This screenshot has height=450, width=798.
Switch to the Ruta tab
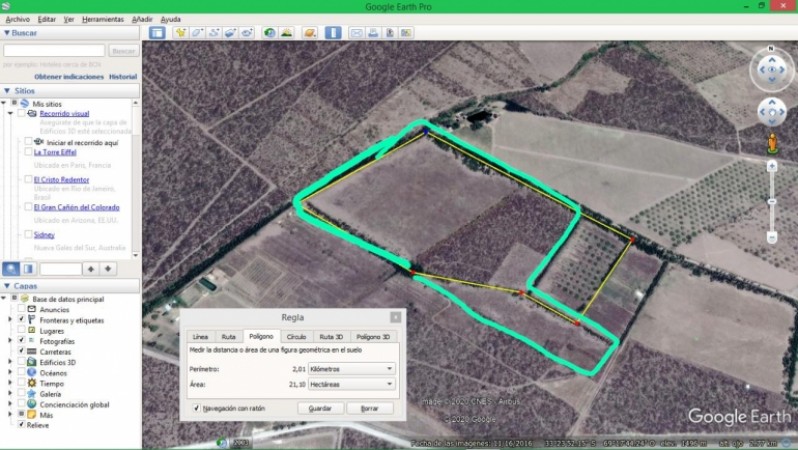(229, 336)
